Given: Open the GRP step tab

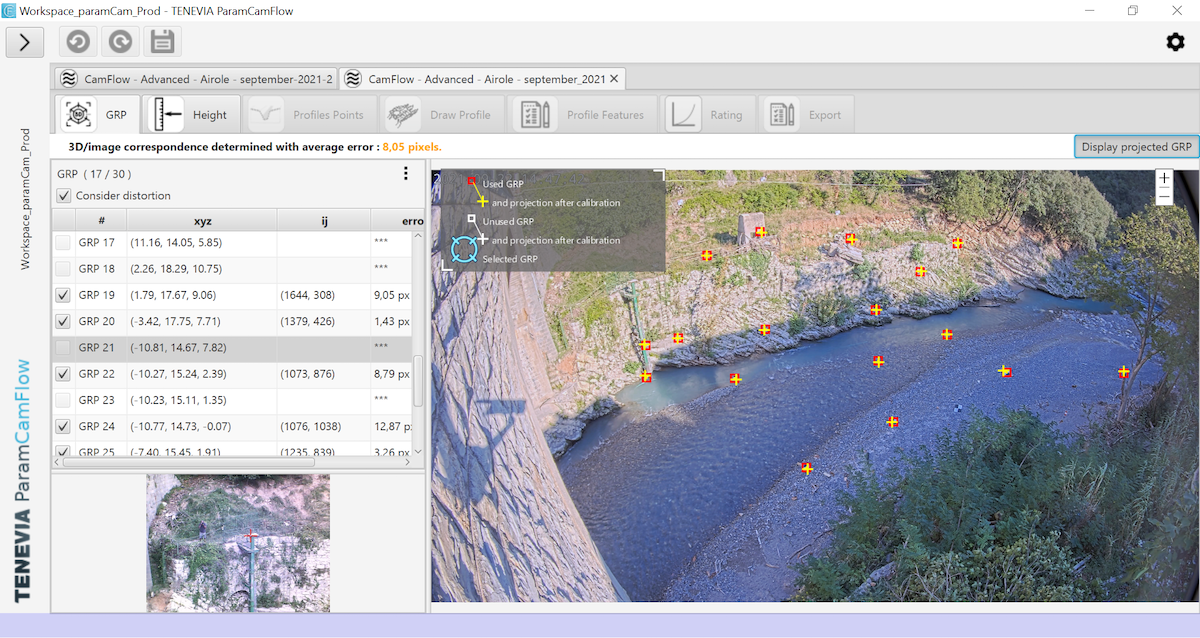Looking at the screenshot, I should tap(98, 115).
